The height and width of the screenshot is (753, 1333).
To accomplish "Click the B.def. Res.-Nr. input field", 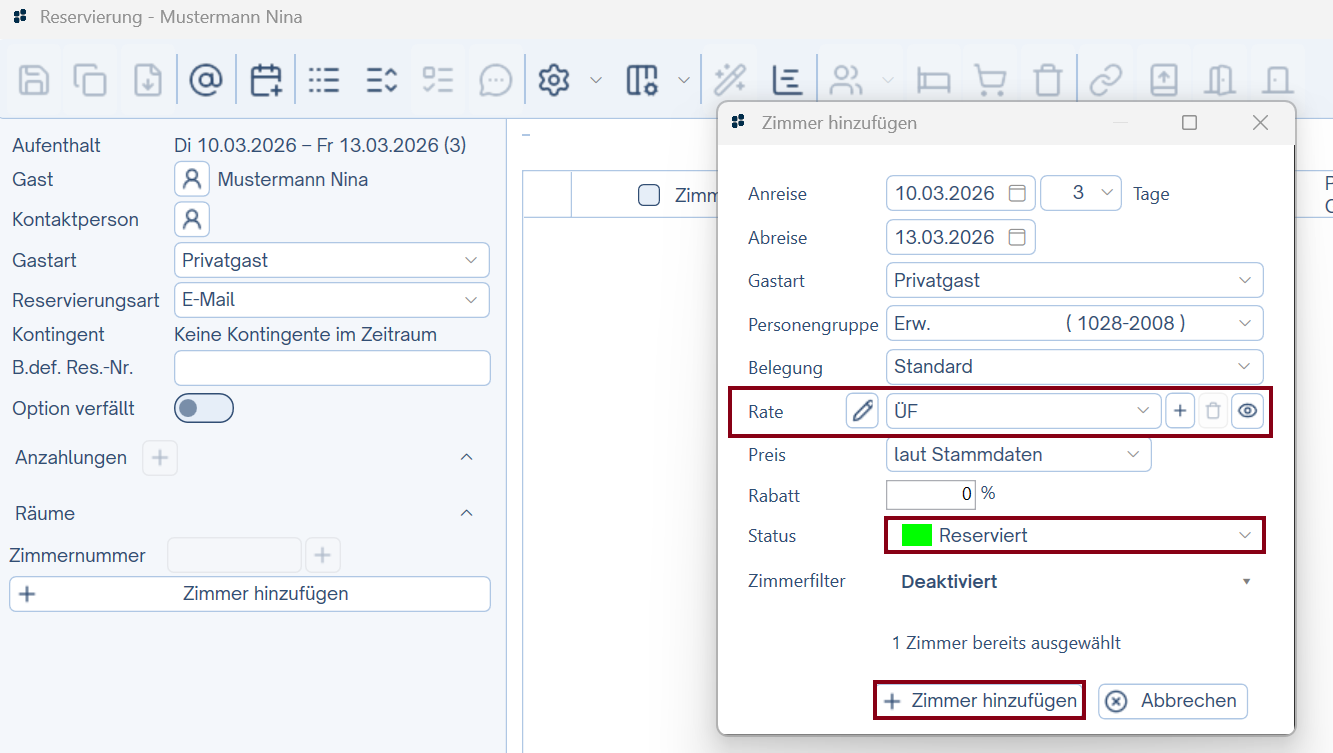I will coord(332,368).
